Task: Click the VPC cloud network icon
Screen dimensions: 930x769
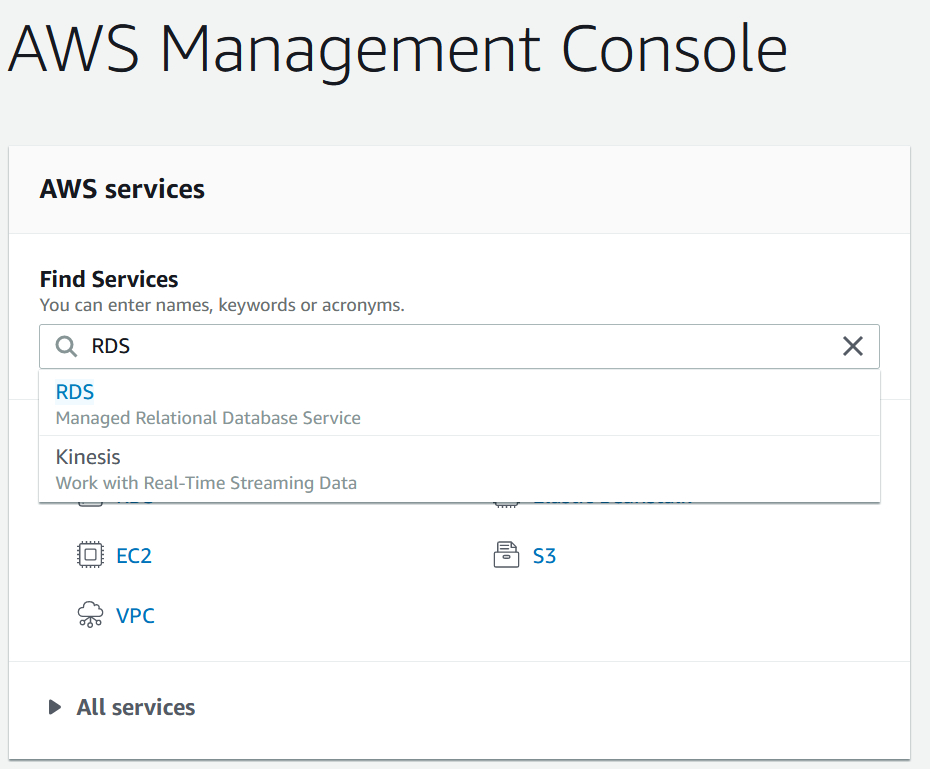Action: [x=90, y=614]
